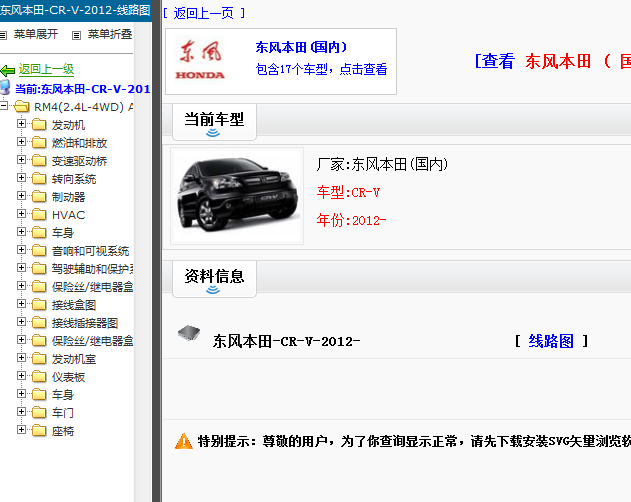Click the disk icon beside 东风本田-CR-V-2012-
This screenshot has width=631, height=502.
(x=189, y=333)
